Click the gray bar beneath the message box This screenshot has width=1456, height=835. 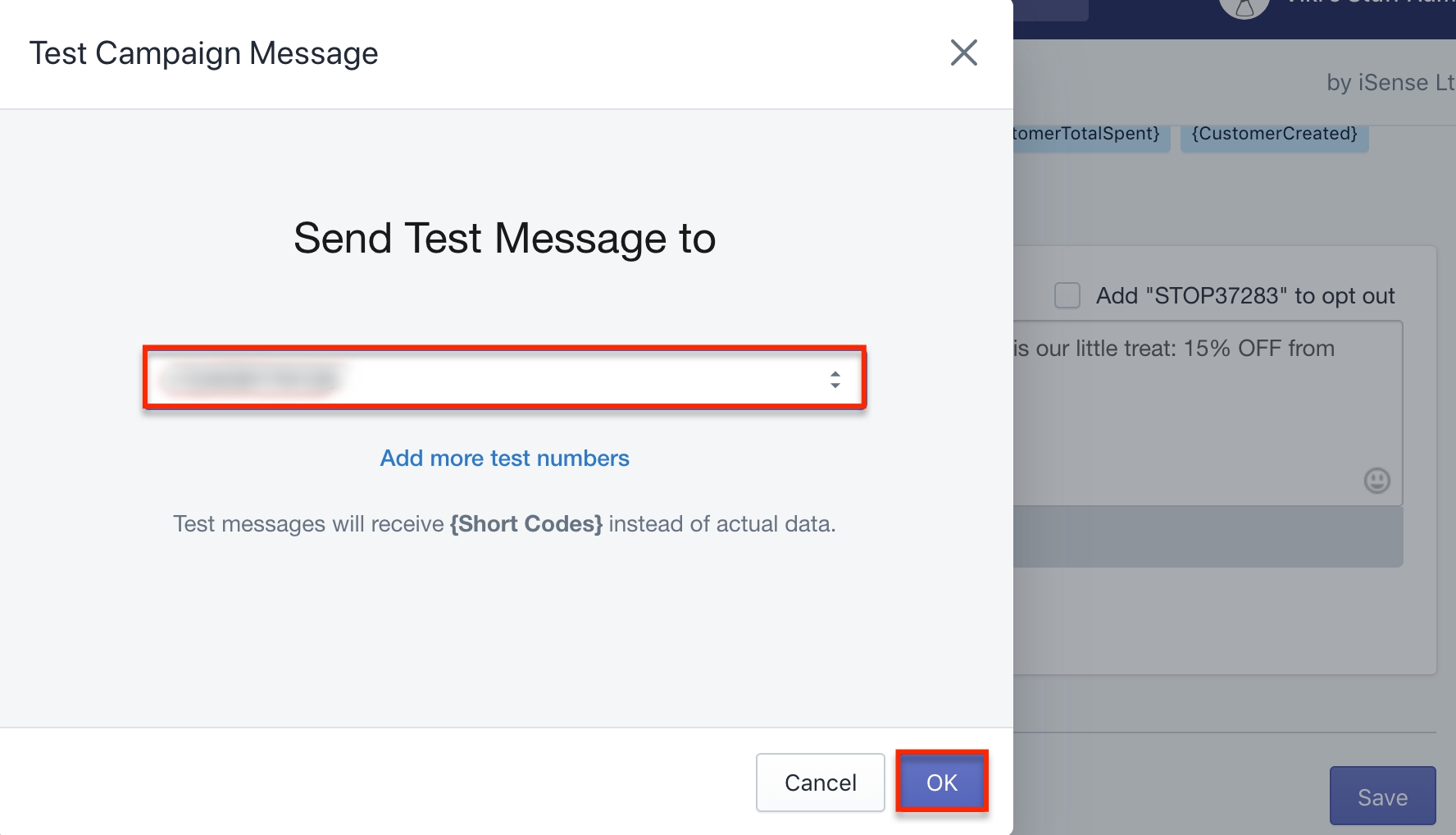[1208, 536]
